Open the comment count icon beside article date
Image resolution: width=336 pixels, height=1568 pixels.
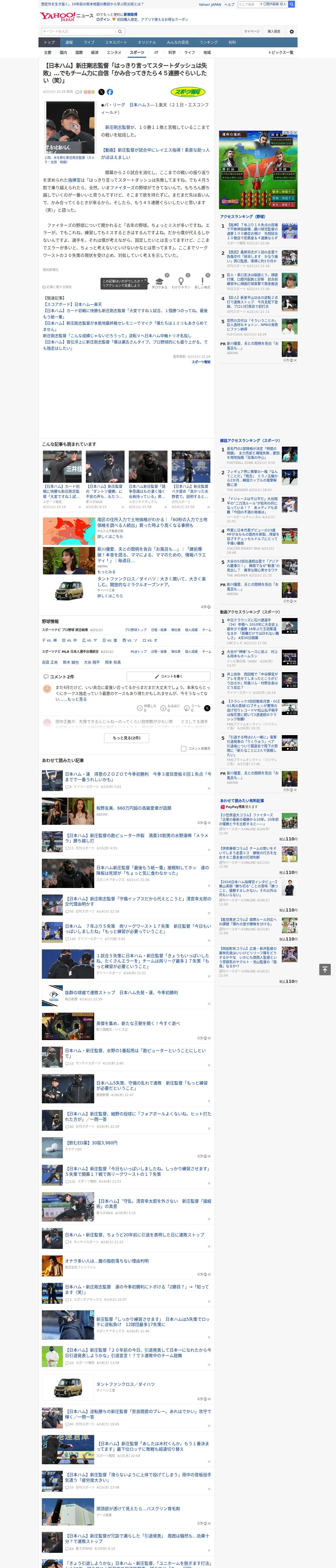click(79, 92)
